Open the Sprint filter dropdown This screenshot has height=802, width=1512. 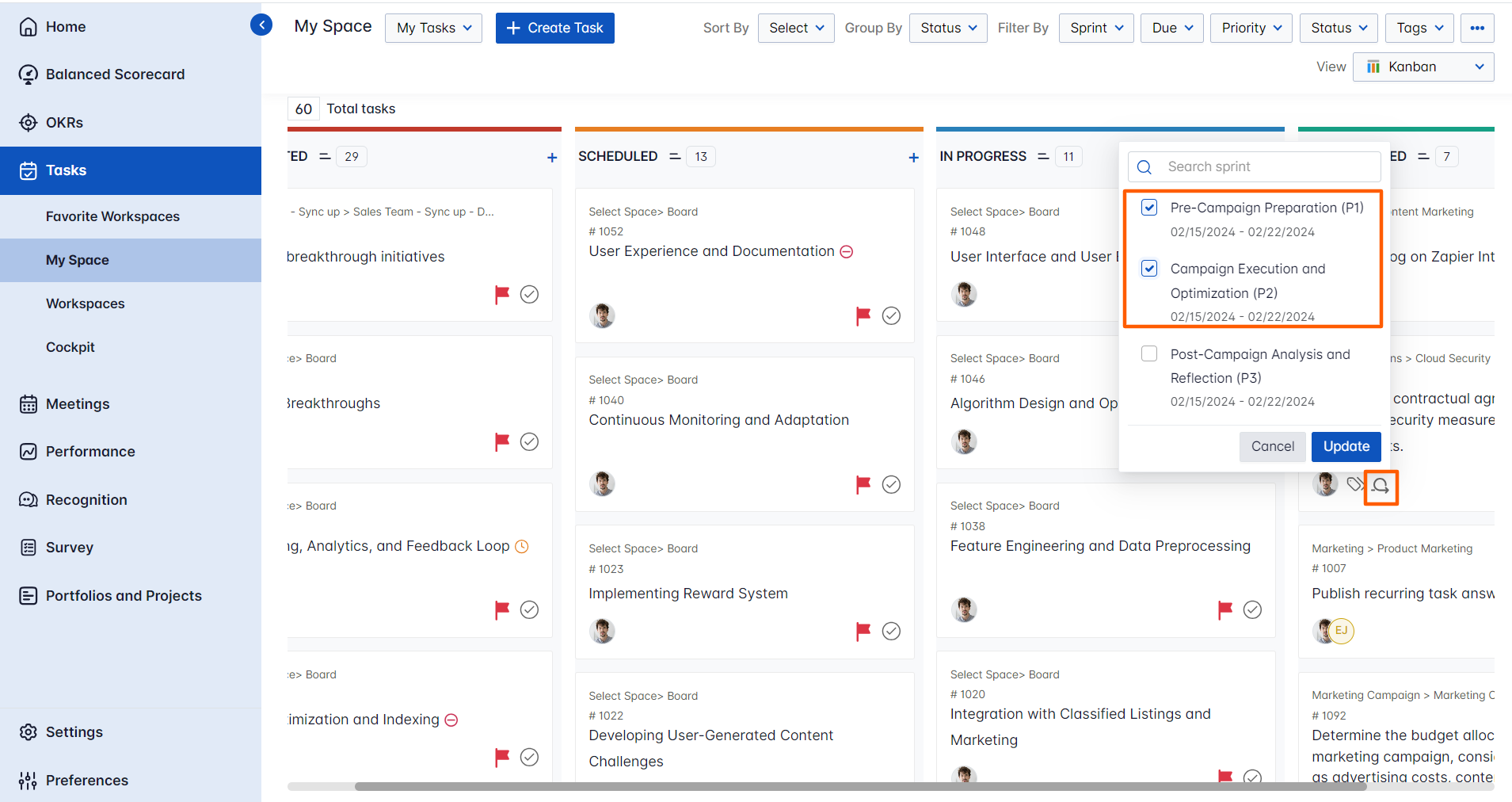point(1095,28)
